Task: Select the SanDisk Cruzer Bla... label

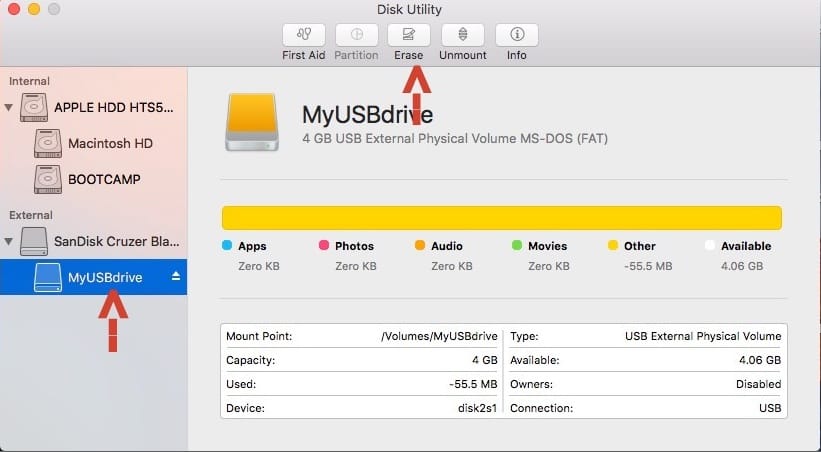Action: 117,241
